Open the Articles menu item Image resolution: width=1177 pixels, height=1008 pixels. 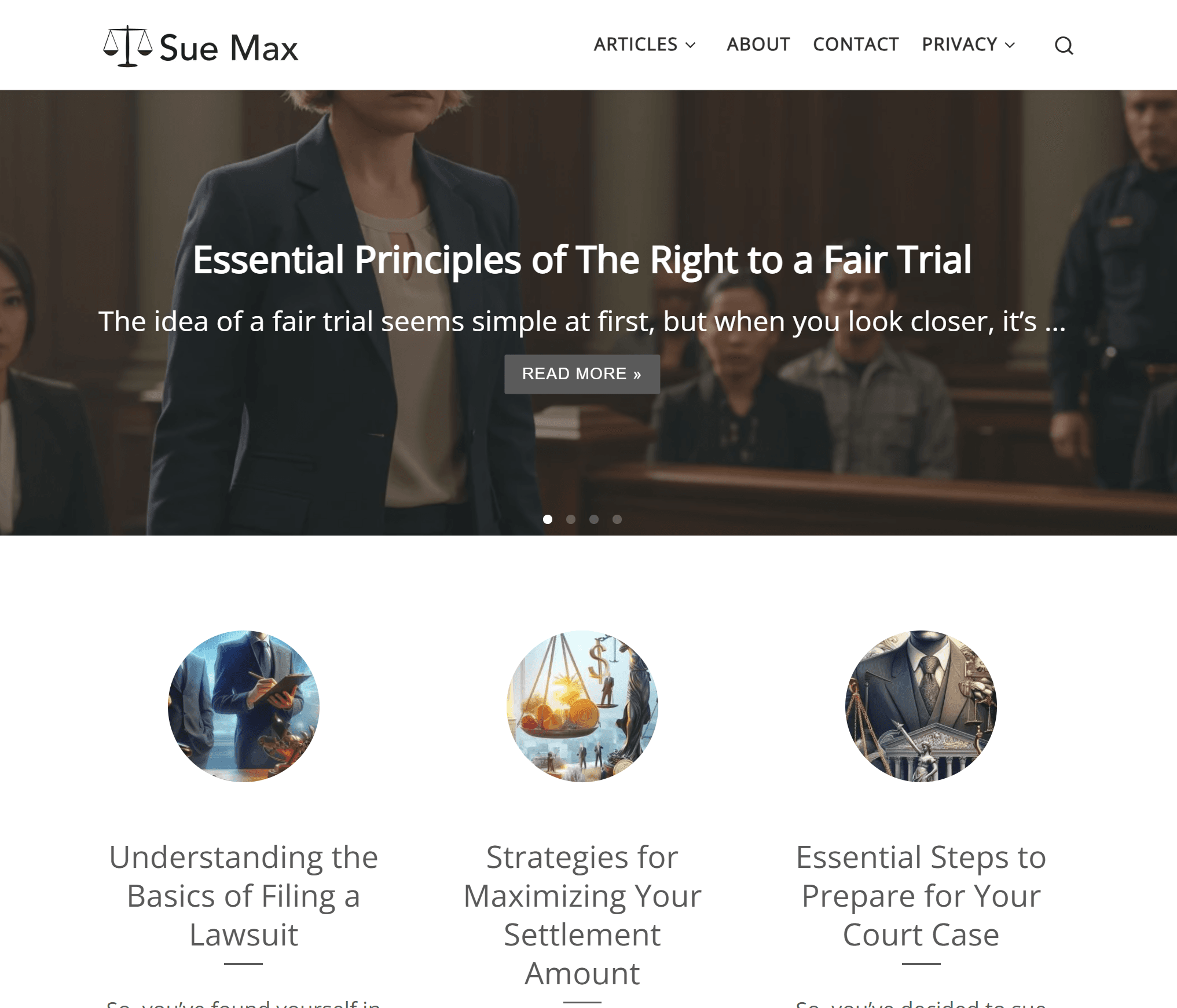635,45
